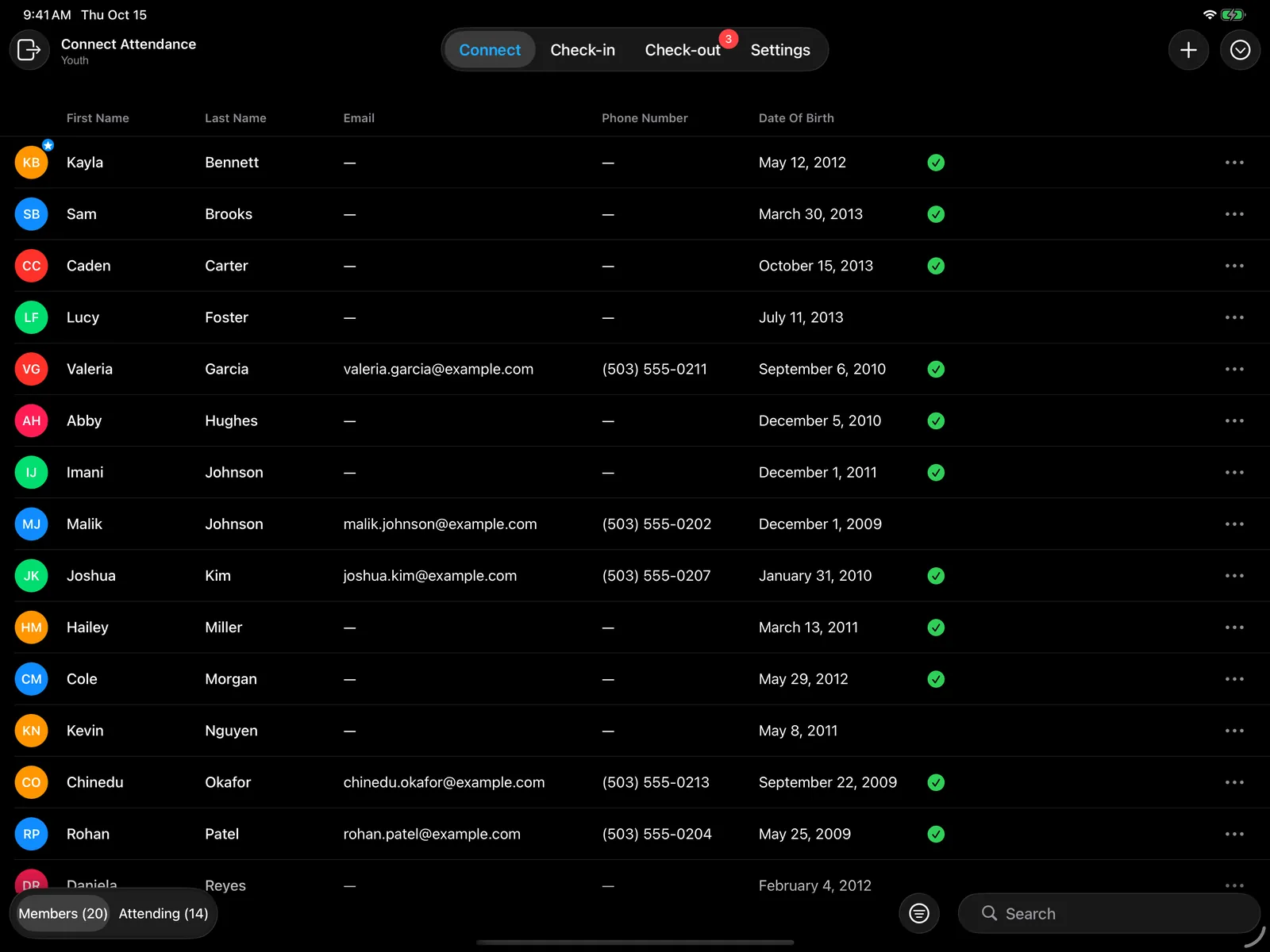
Task: Sort by the Email column header
Action: click(x=359, y=118)
